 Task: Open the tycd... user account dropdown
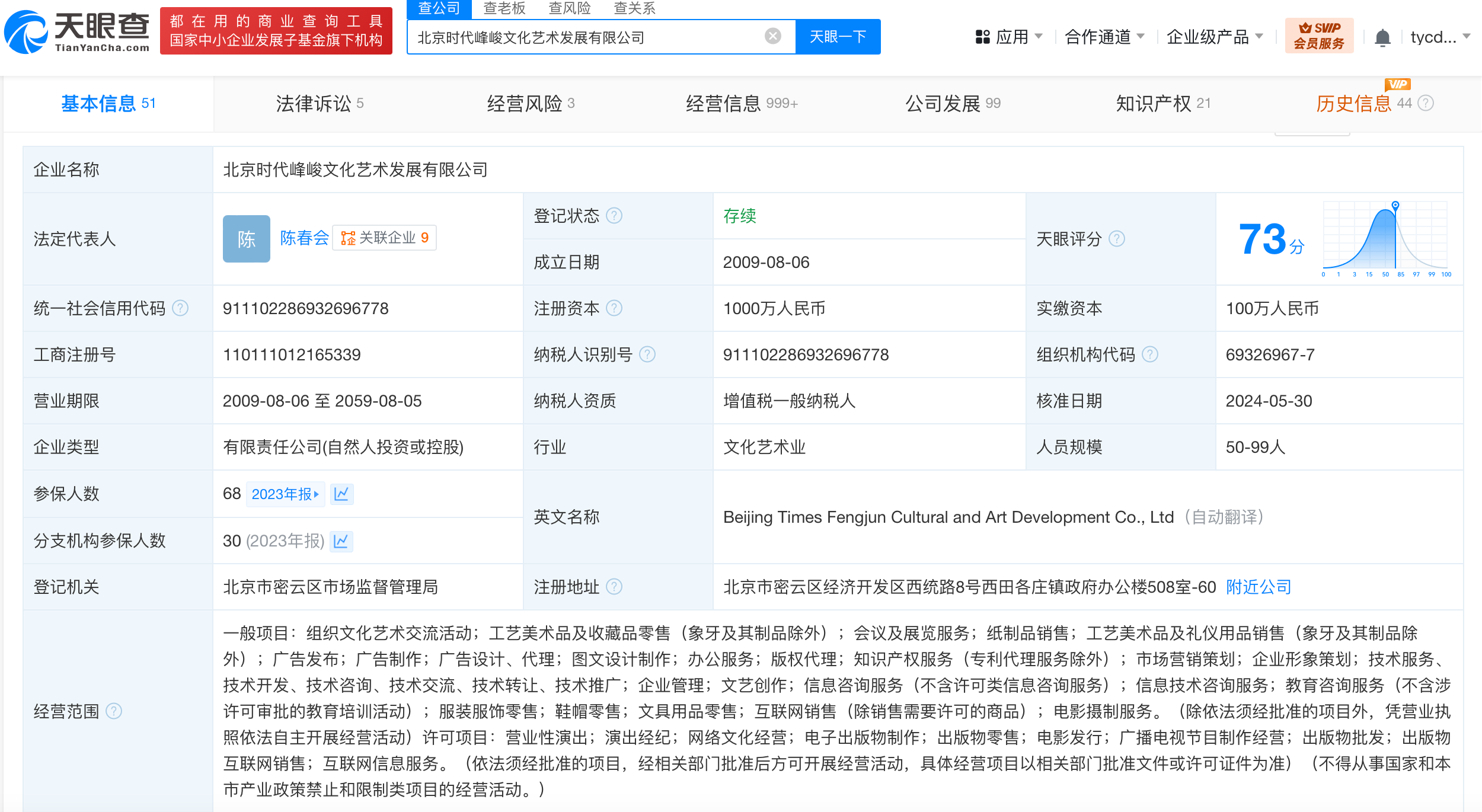tap(1440, 37)
